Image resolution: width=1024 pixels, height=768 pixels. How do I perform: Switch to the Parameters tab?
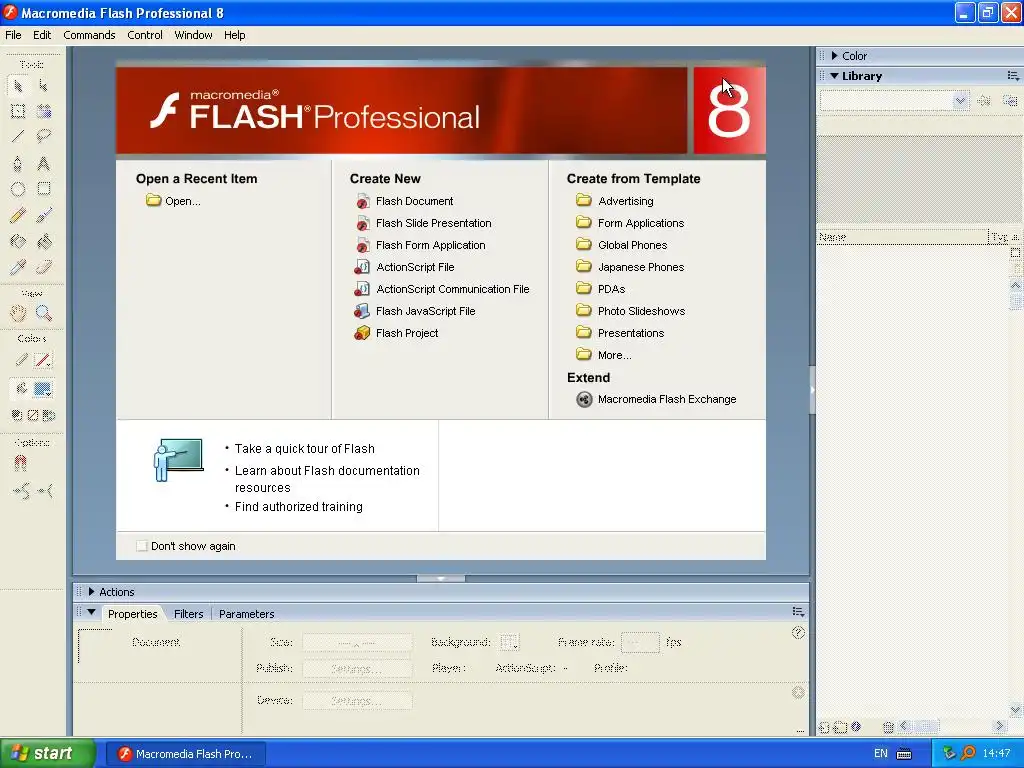246,614
